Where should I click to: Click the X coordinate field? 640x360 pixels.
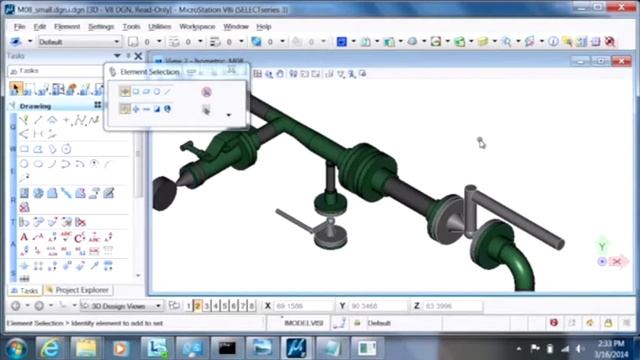304,306
